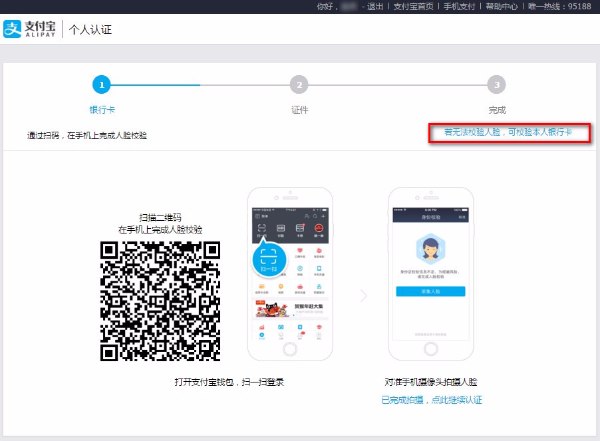Click the 银行卡 step label

pos(101,109)
